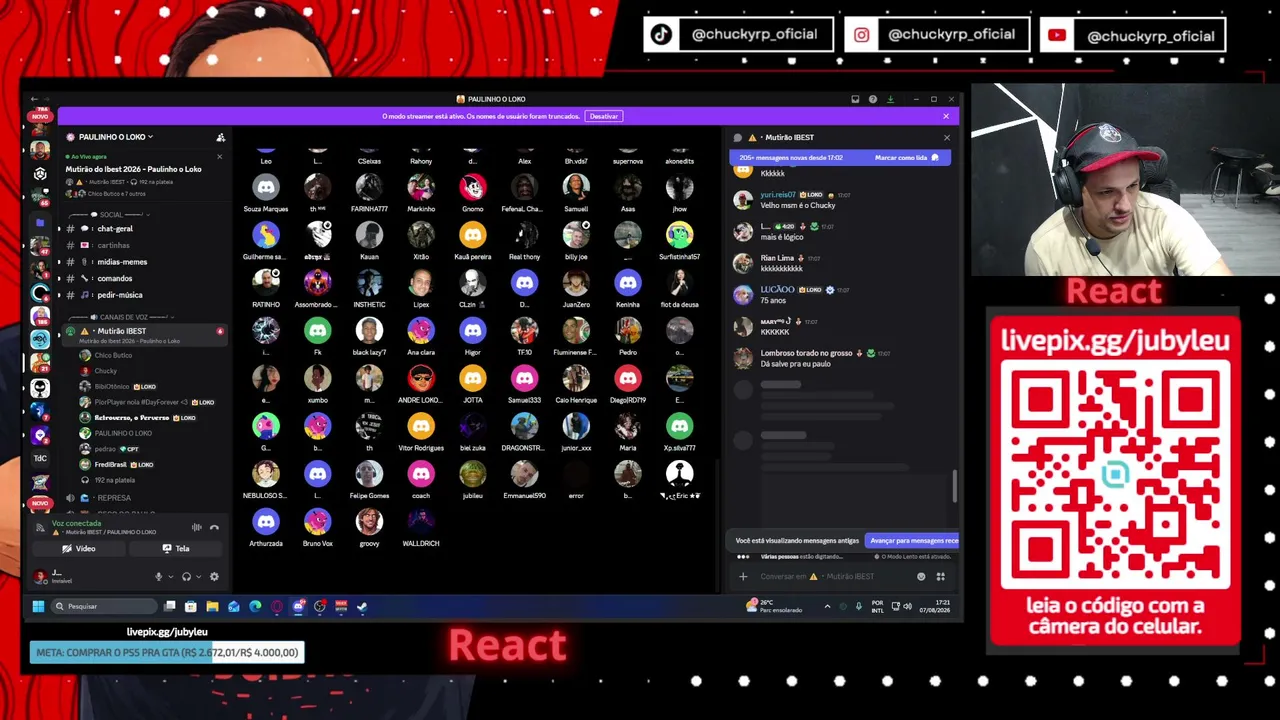Open the Discord help icon
Viewport: 1280px width, 720px height.
pos(873,99)
